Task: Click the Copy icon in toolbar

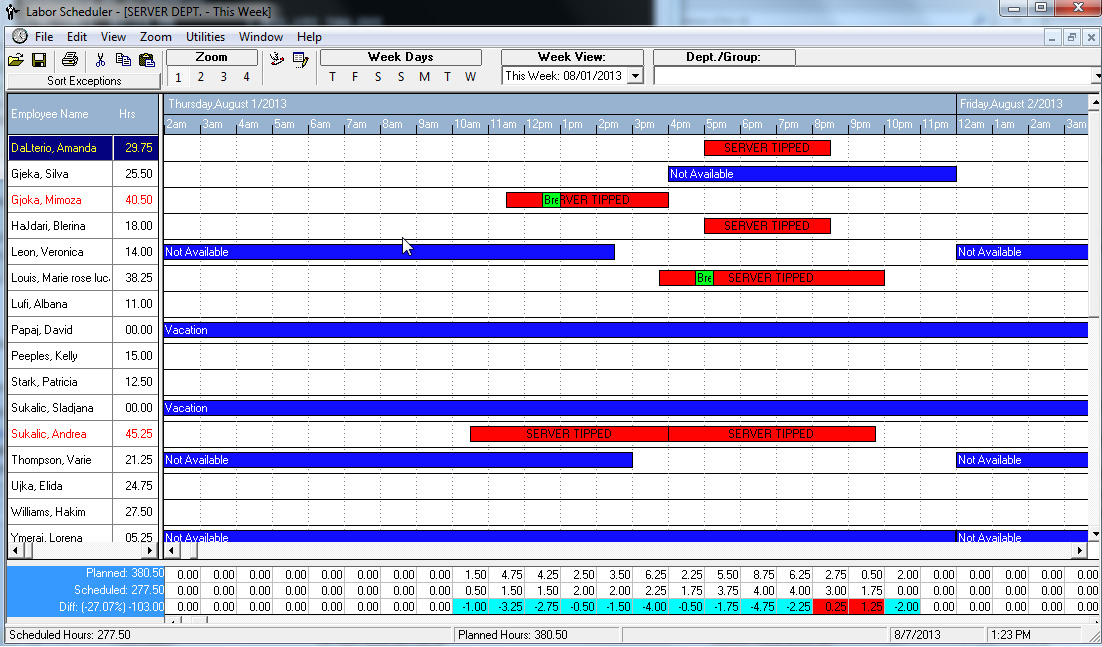Action: tap(123, 60)
